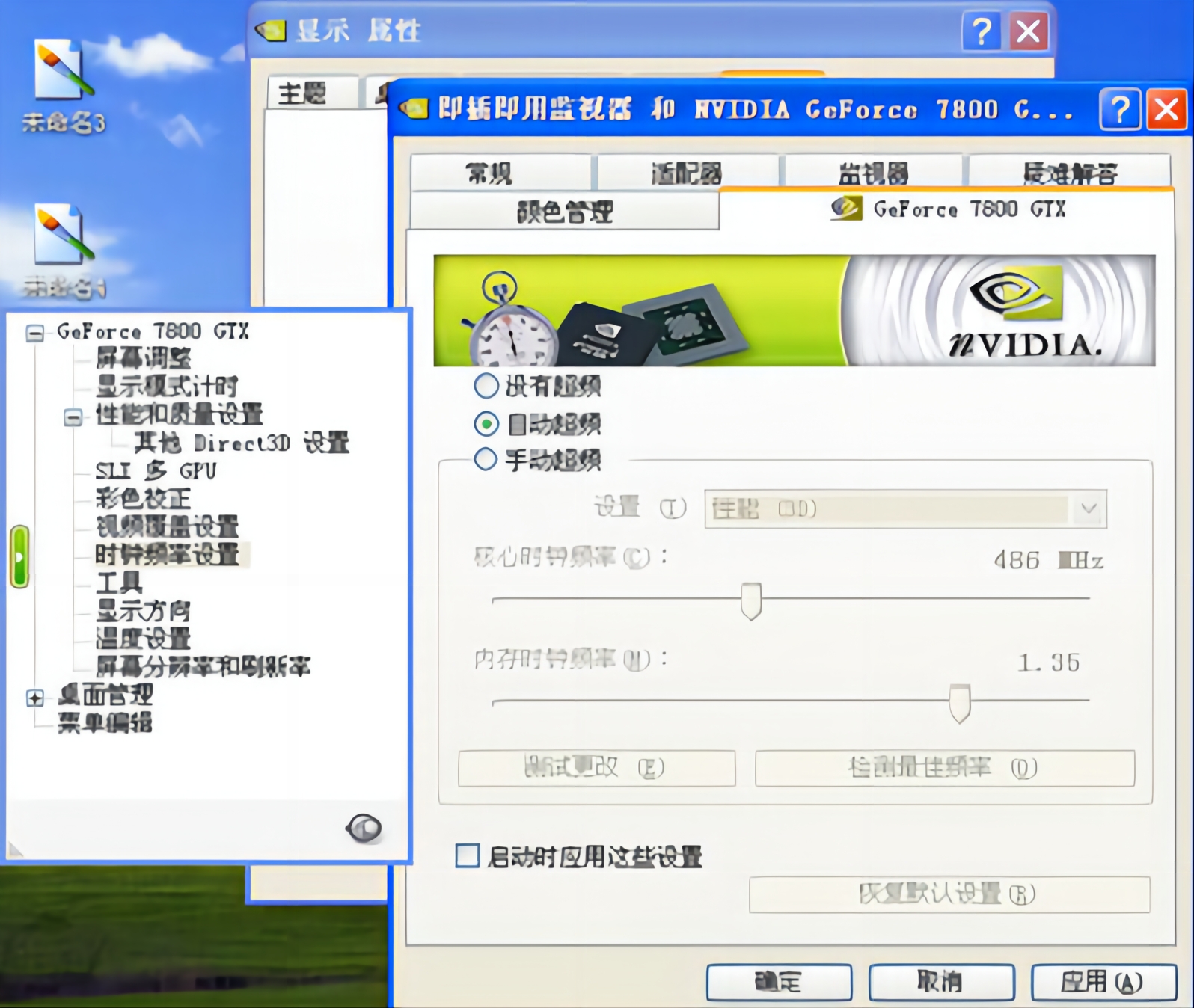Screen dimensions: 1194x1008
Task: Close the NVIDIA GeForce properties dialog
Action: coord(1167,110)
